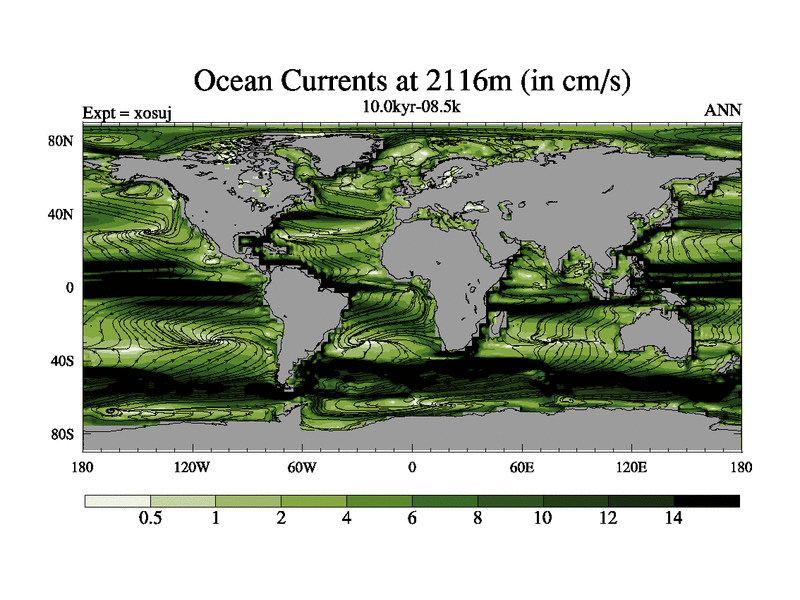Image resolution: width=800 pixels, height=600 pixels.
Task: Choose the color swatch between 6 and 8
Action: [444, 500]
